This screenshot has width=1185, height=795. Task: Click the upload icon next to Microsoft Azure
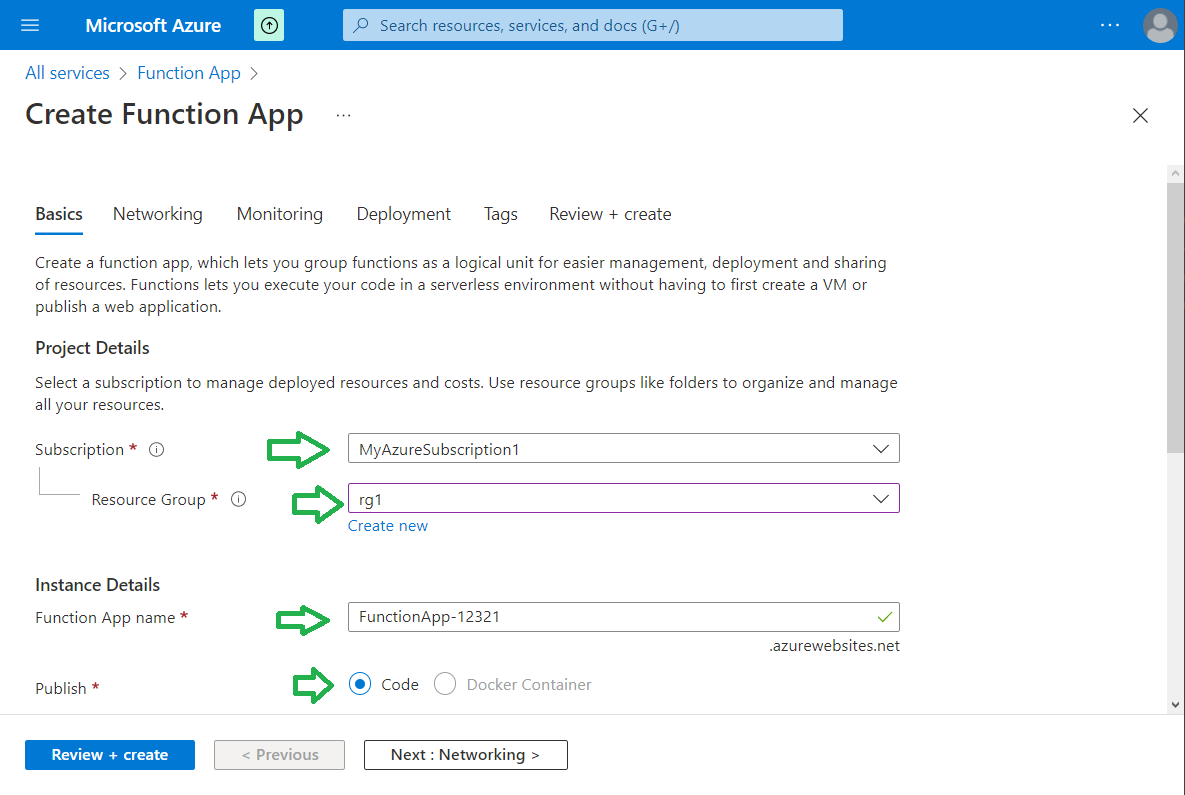(x=269, y=26)
